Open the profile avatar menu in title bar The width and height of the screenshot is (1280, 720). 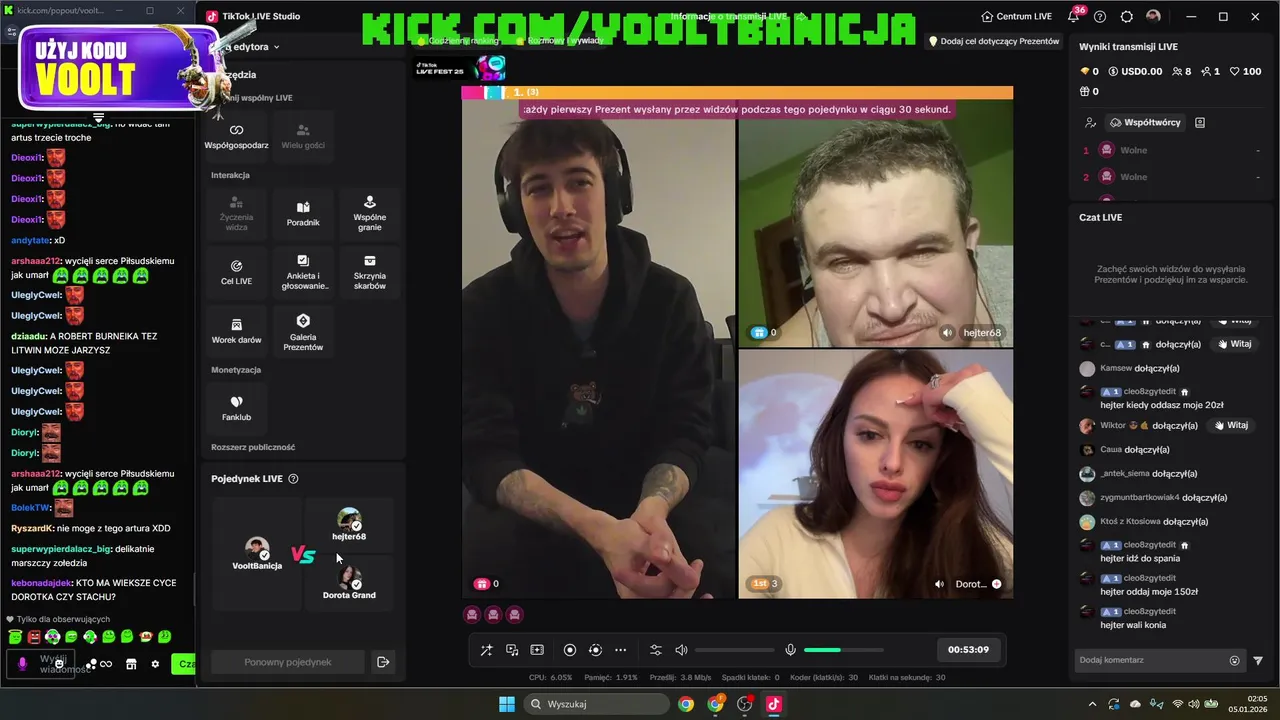[x=1153, y=17]
